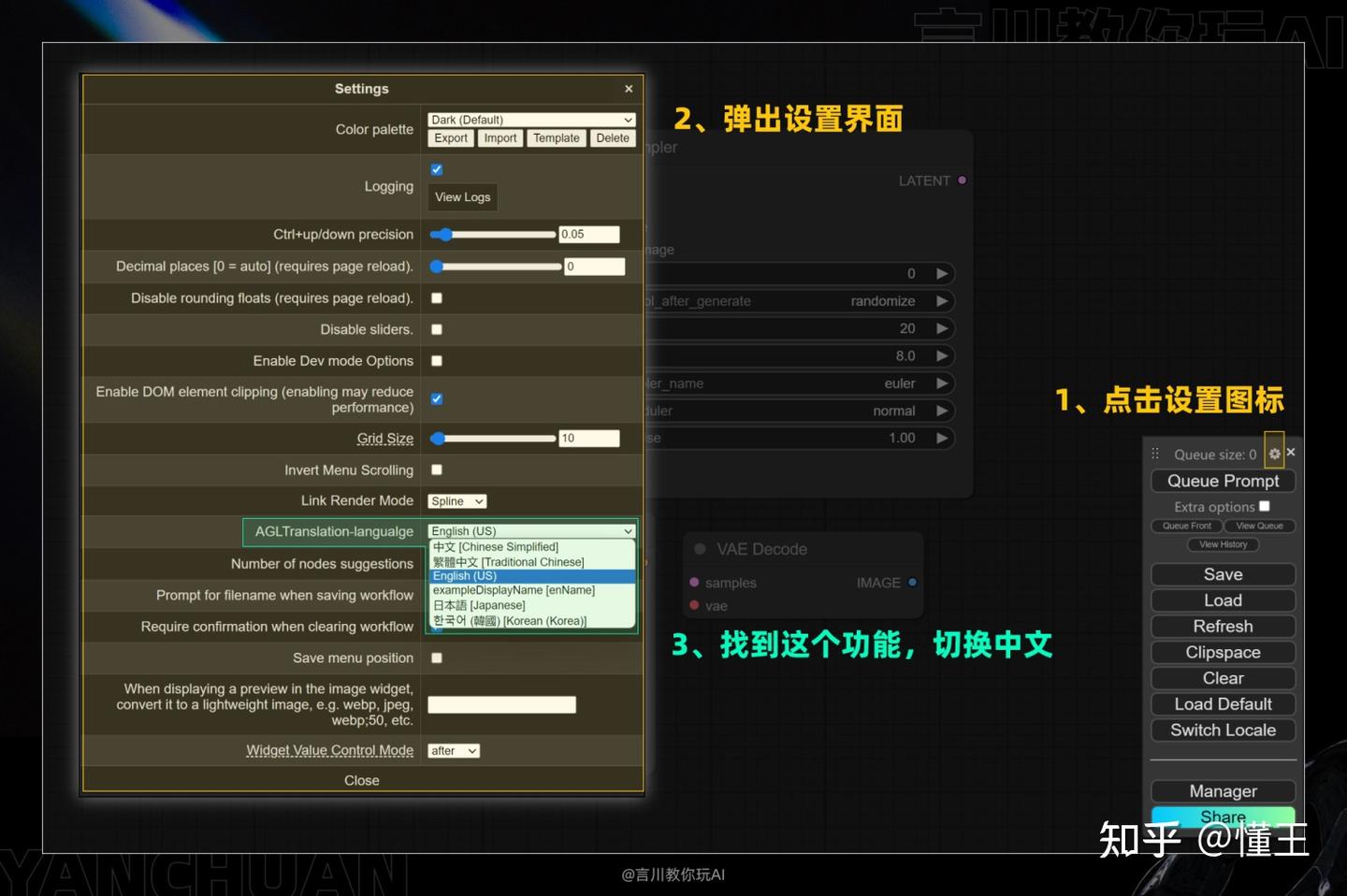Click the samples input dot on VAE Decode
The height and width of the screenshot is (896, 1347).
(694, 583)
